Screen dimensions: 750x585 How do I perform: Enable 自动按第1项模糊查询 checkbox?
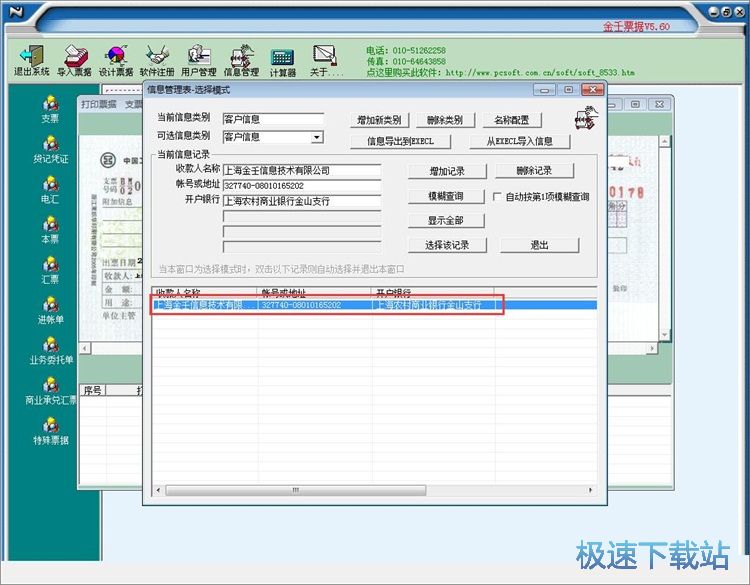497,197
